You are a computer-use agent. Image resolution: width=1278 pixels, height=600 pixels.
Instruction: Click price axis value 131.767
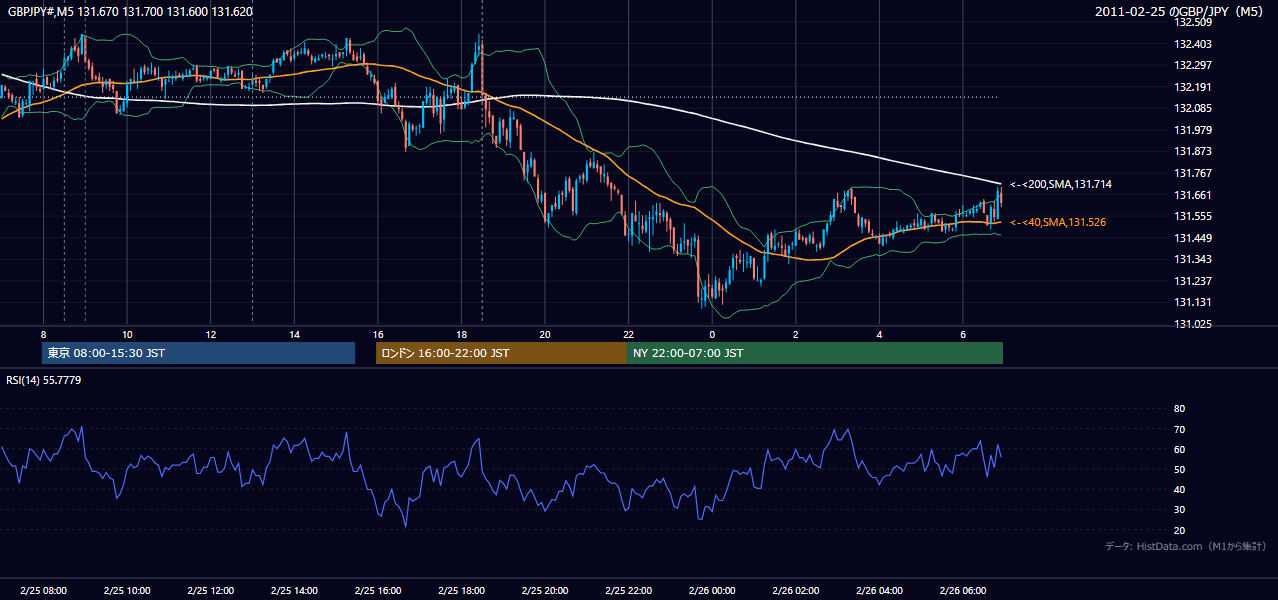point(1192,173)
